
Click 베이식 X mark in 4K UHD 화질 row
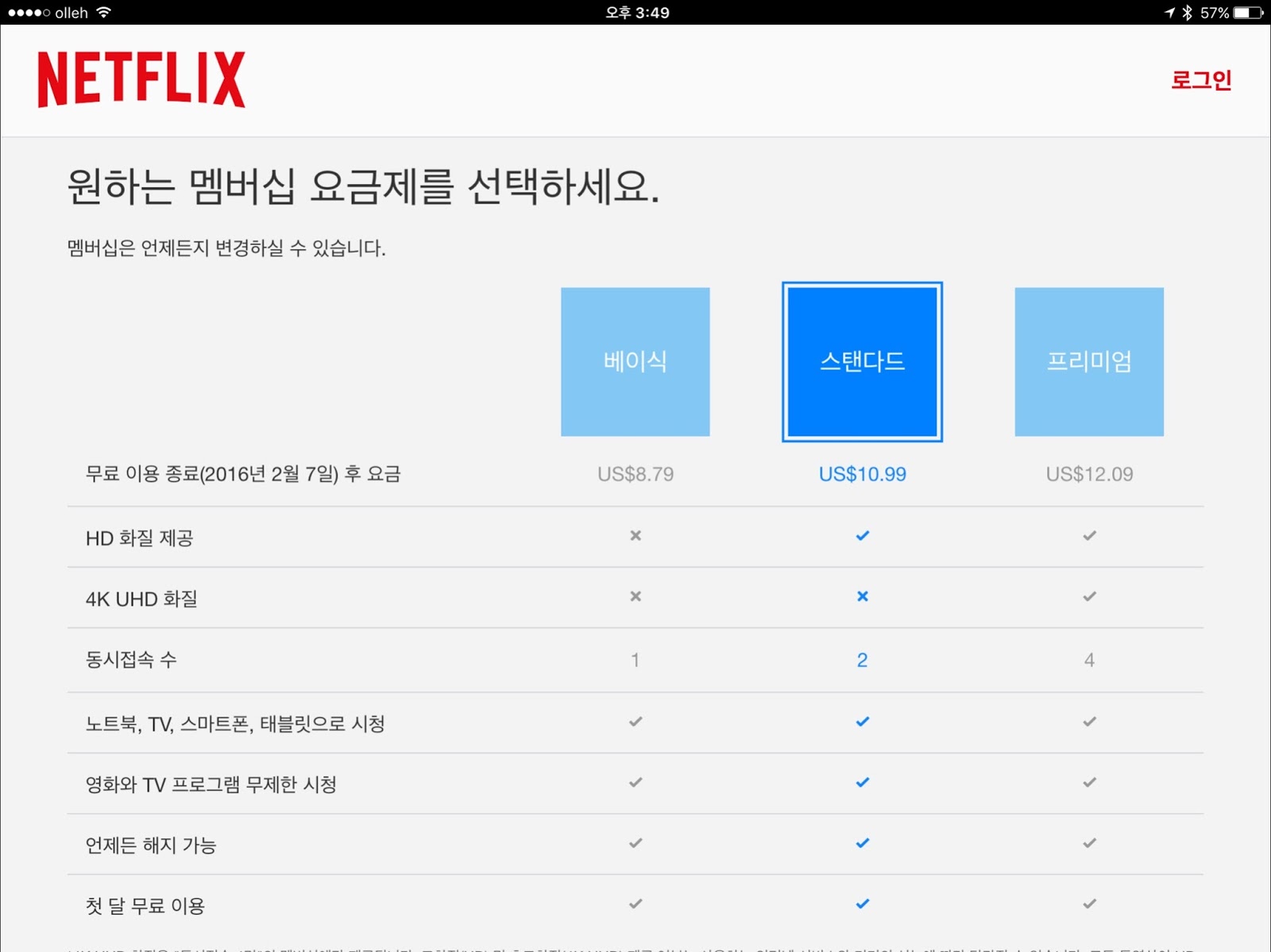pos(635,596)
